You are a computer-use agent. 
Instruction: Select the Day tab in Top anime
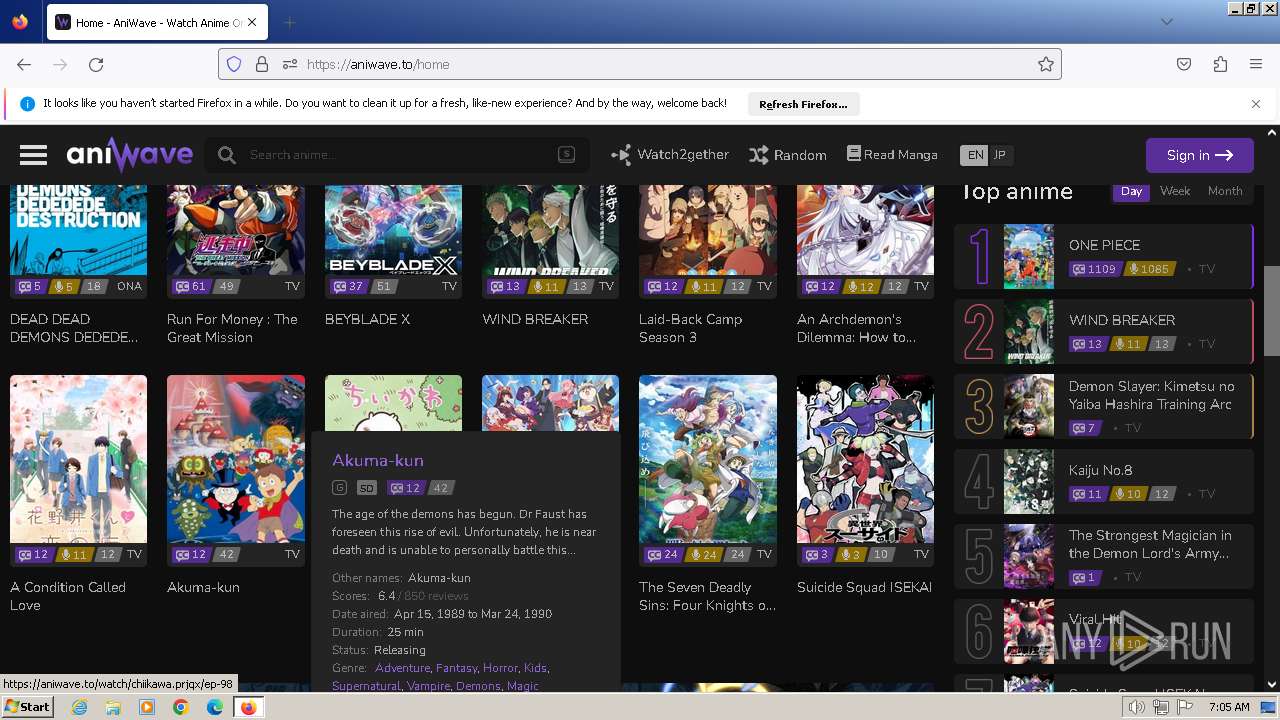click(x=1131, y=191)
